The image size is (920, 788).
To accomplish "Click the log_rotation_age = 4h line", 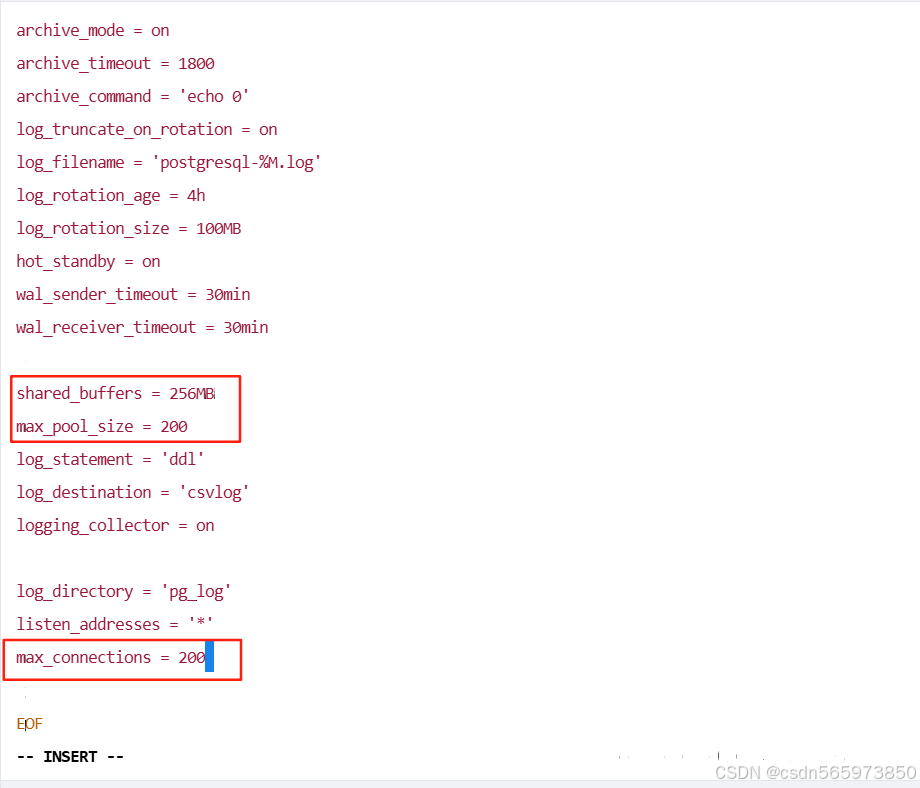I will (x=110, y=195).
